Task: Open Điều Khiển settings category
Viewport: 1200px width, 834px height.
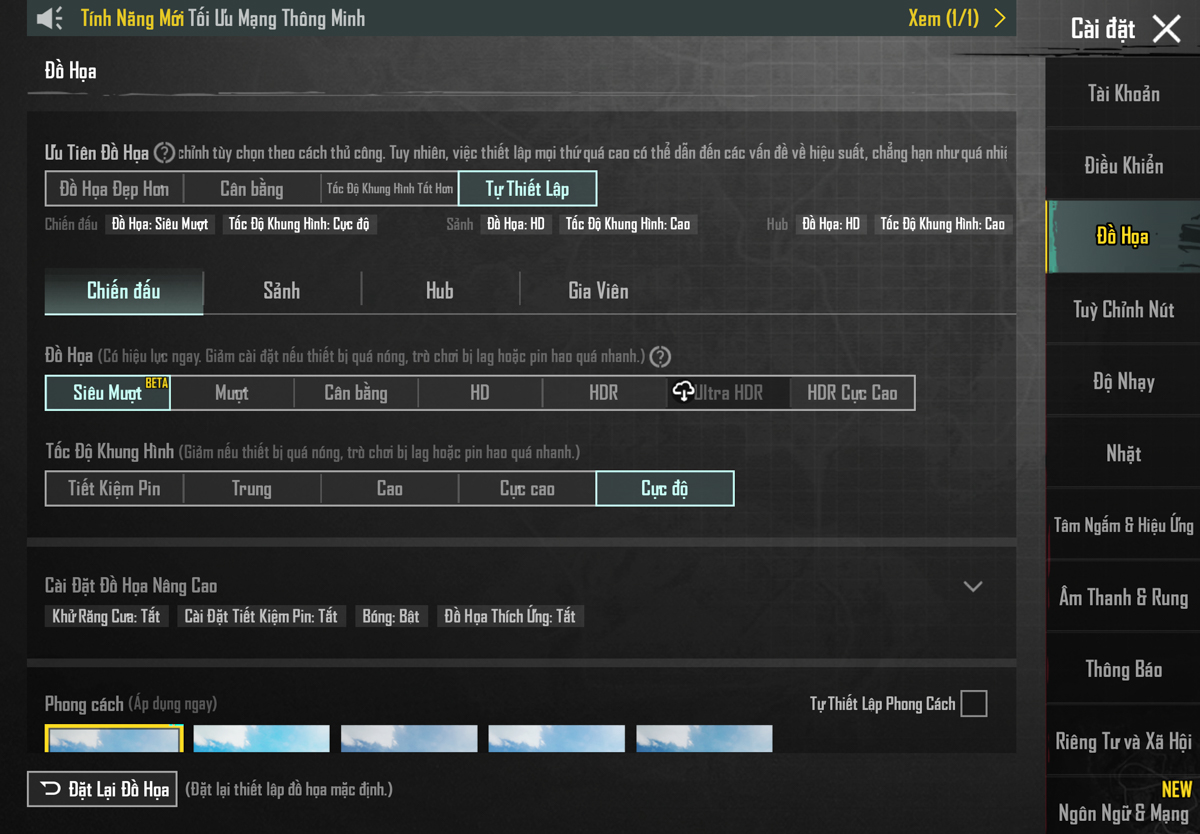Action: (1123, 166)
